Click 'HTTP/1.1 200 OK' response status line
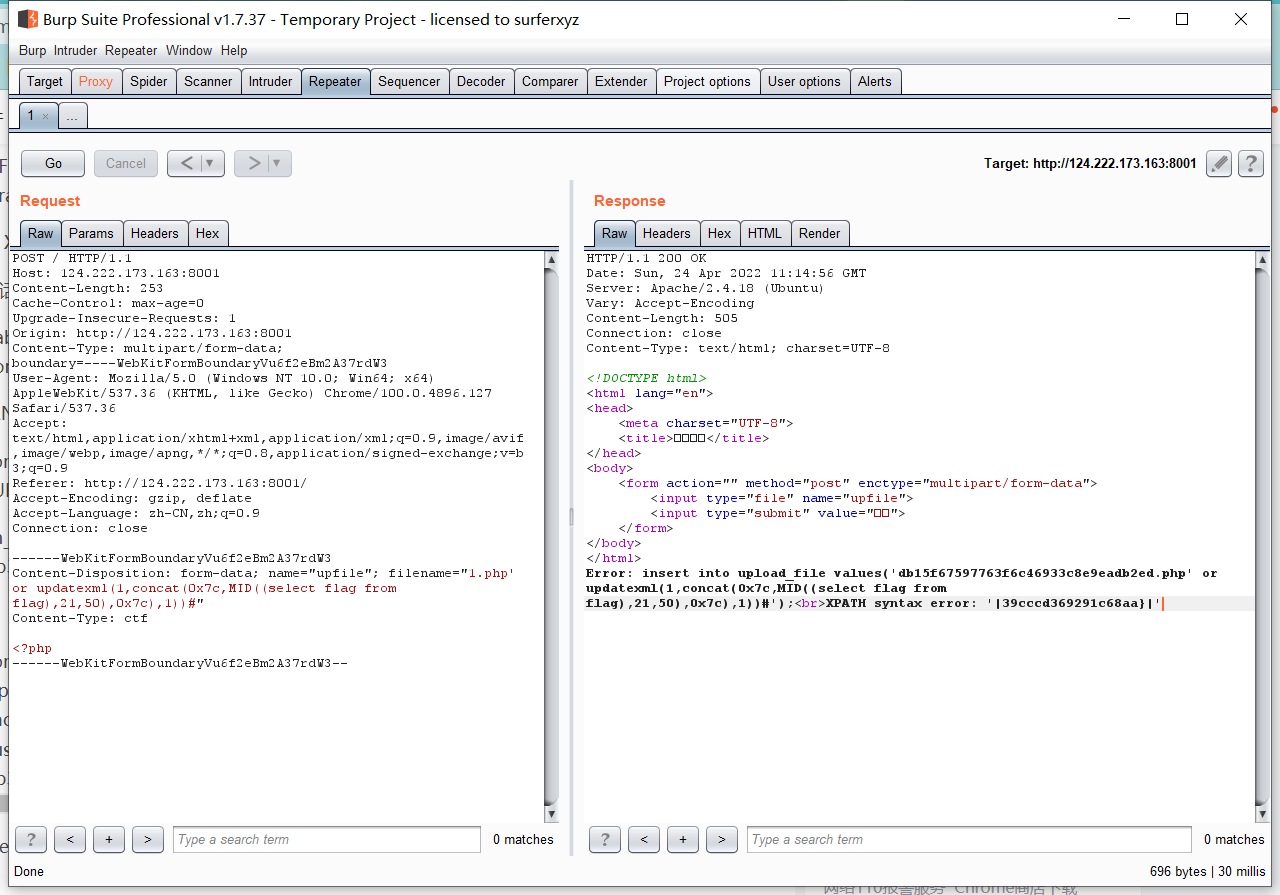This screenshot has height=895, width=1280. 646,258
